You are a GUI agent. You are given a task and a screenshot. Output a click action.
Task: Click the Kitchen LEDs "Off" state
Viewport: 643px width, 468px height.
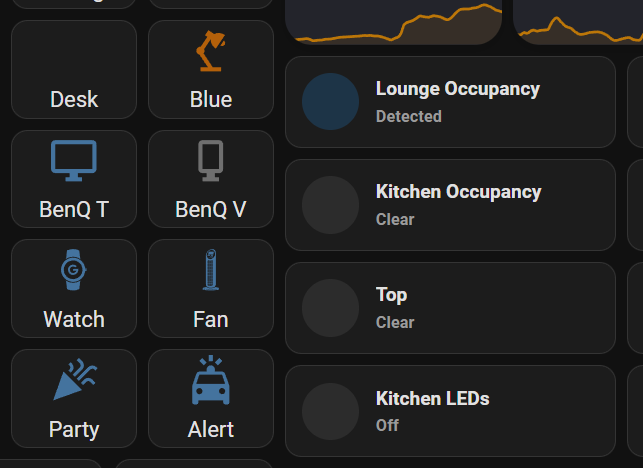pyautogui.click(x=387, y=425)
